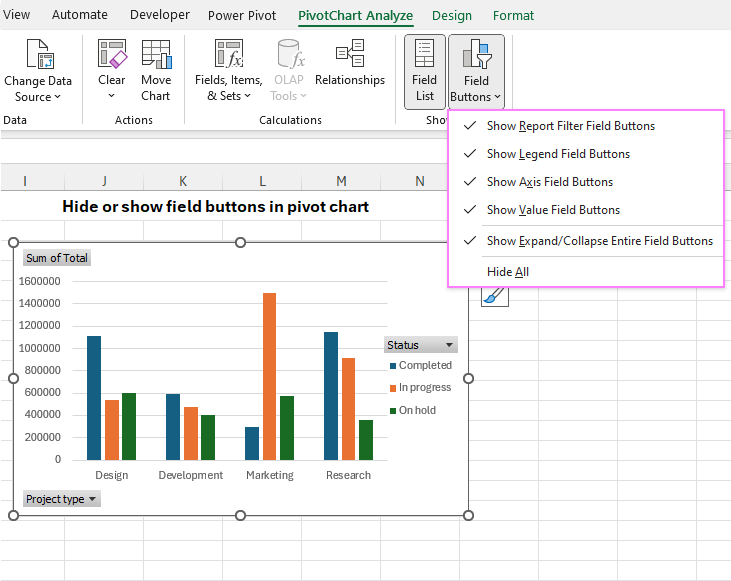Select the Completed legend entry
This screenshot has height=581, width=731.
click(421, 365)
